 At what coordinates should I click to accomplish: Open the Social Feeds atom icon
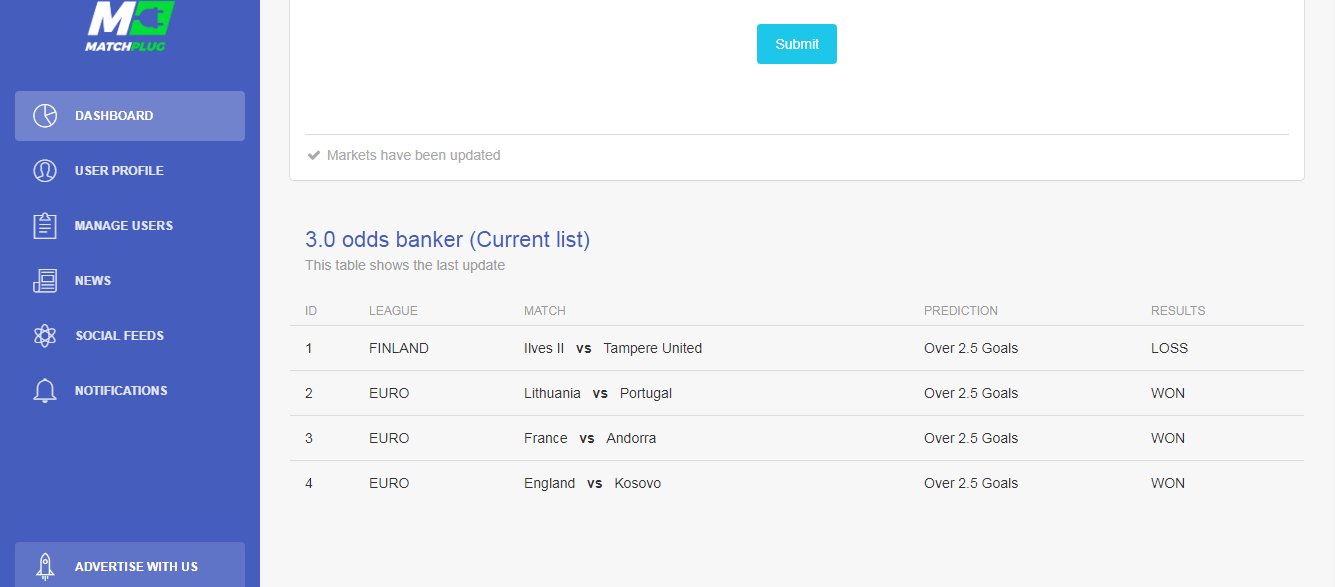coord(45,336)
